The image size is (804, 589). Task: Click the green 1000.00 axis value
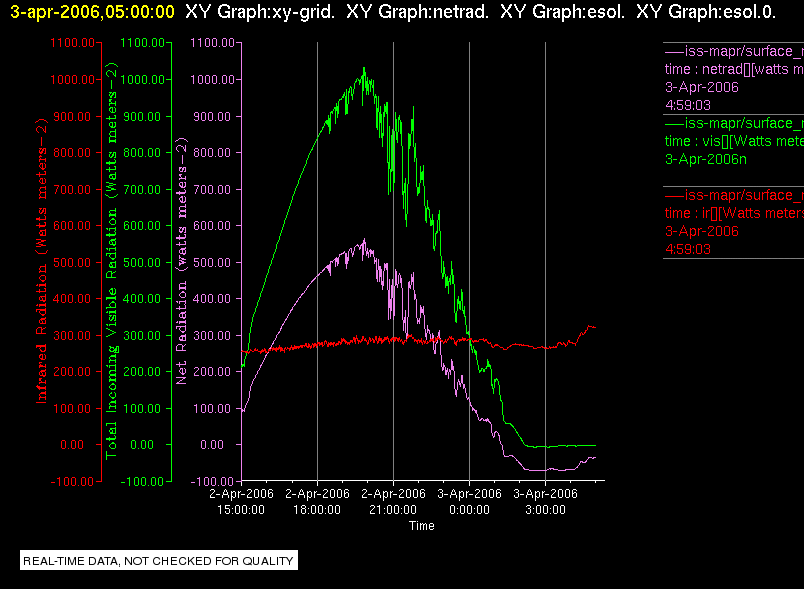(143, 79)
